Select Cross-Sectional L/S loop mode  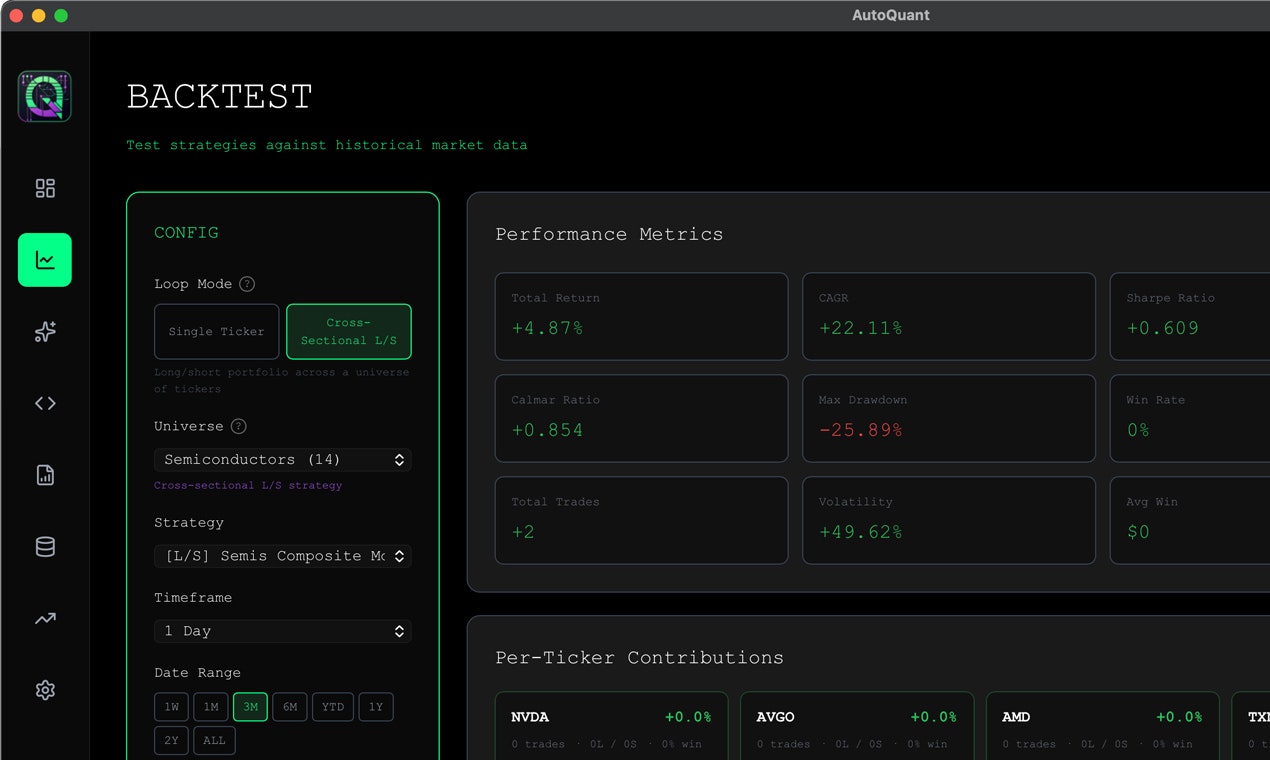[x=349, y=331]
